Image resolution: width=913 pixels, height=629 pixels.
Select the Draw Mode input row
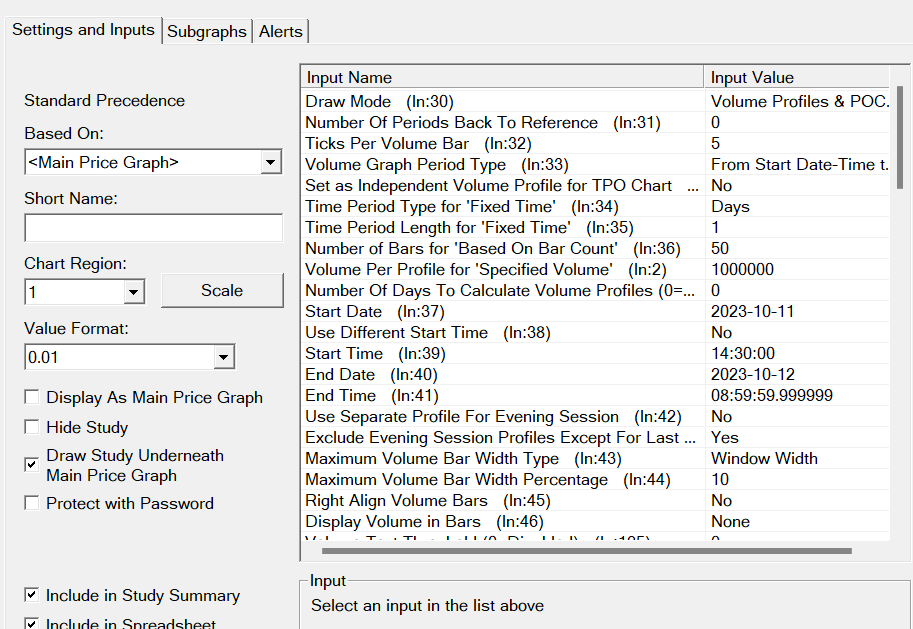pyautogui.click(x=502, y=101)
